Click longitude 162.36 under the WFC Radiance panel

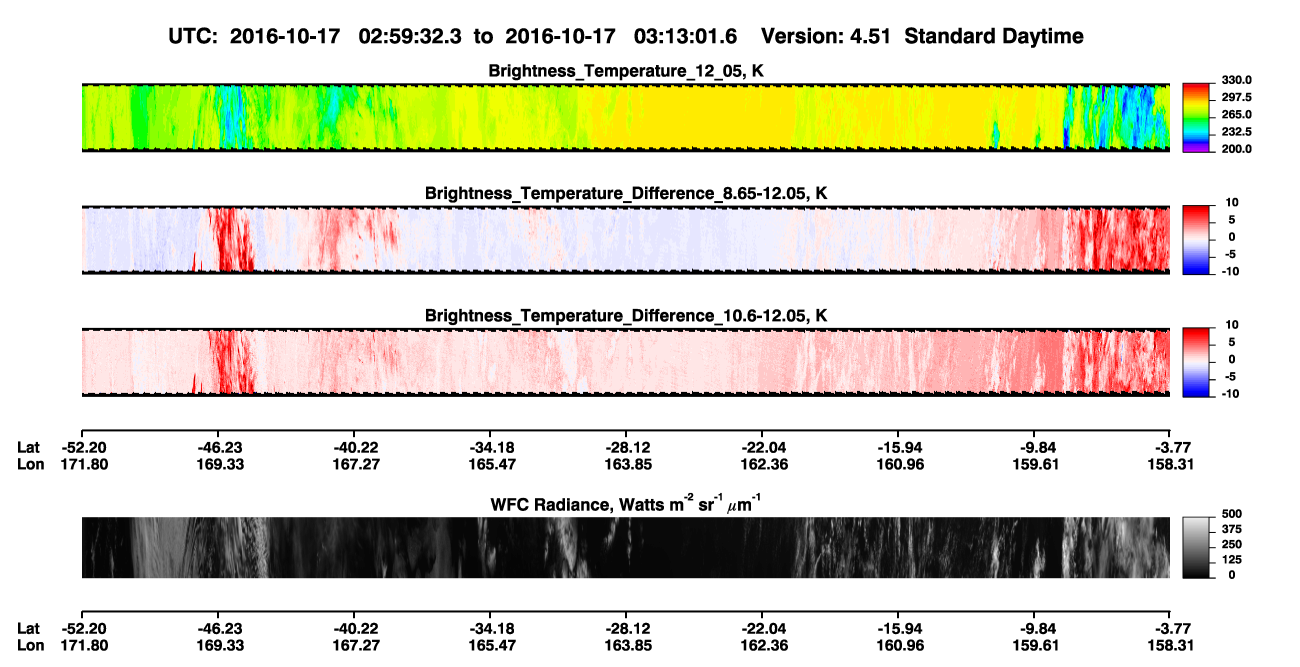tap(762, 645)
